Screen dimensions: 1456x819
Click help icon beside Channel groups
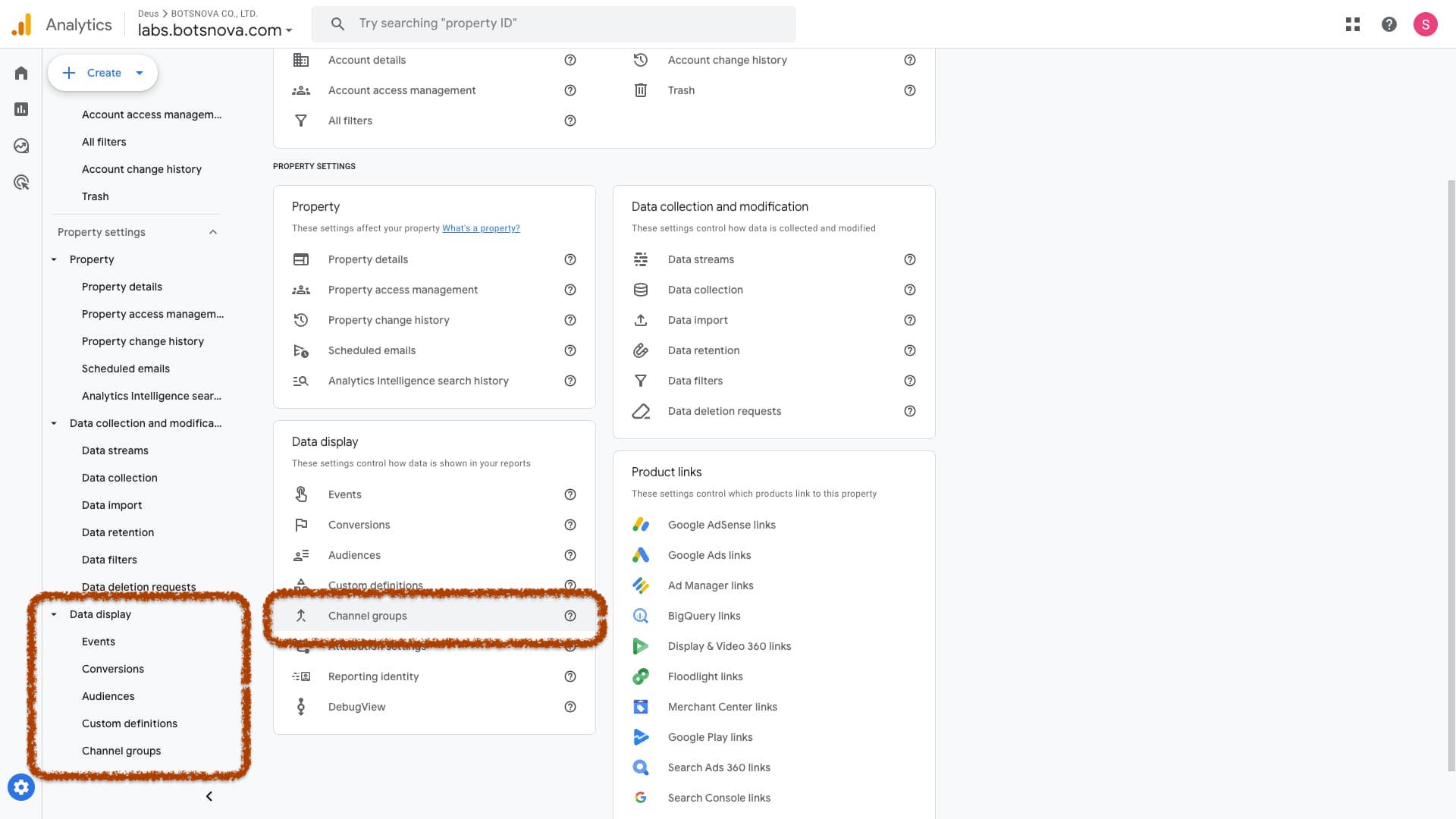click(570, 616)
